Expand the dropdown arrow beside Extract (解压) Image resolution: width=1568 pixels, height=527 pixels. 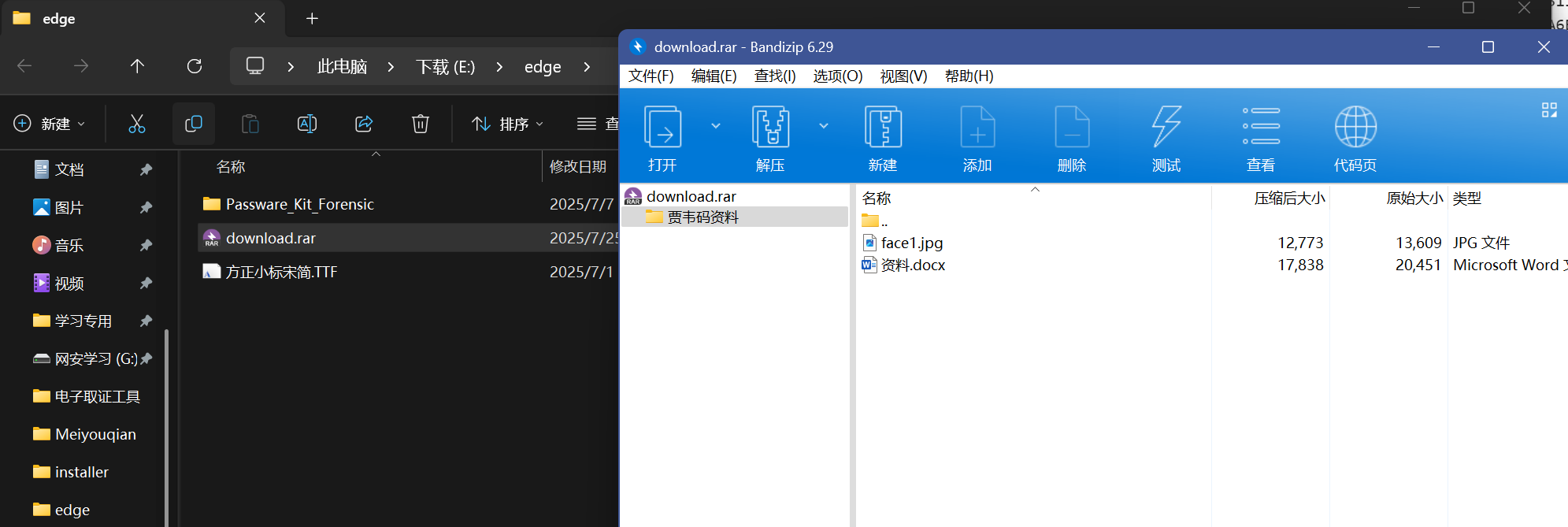(824, 126)
